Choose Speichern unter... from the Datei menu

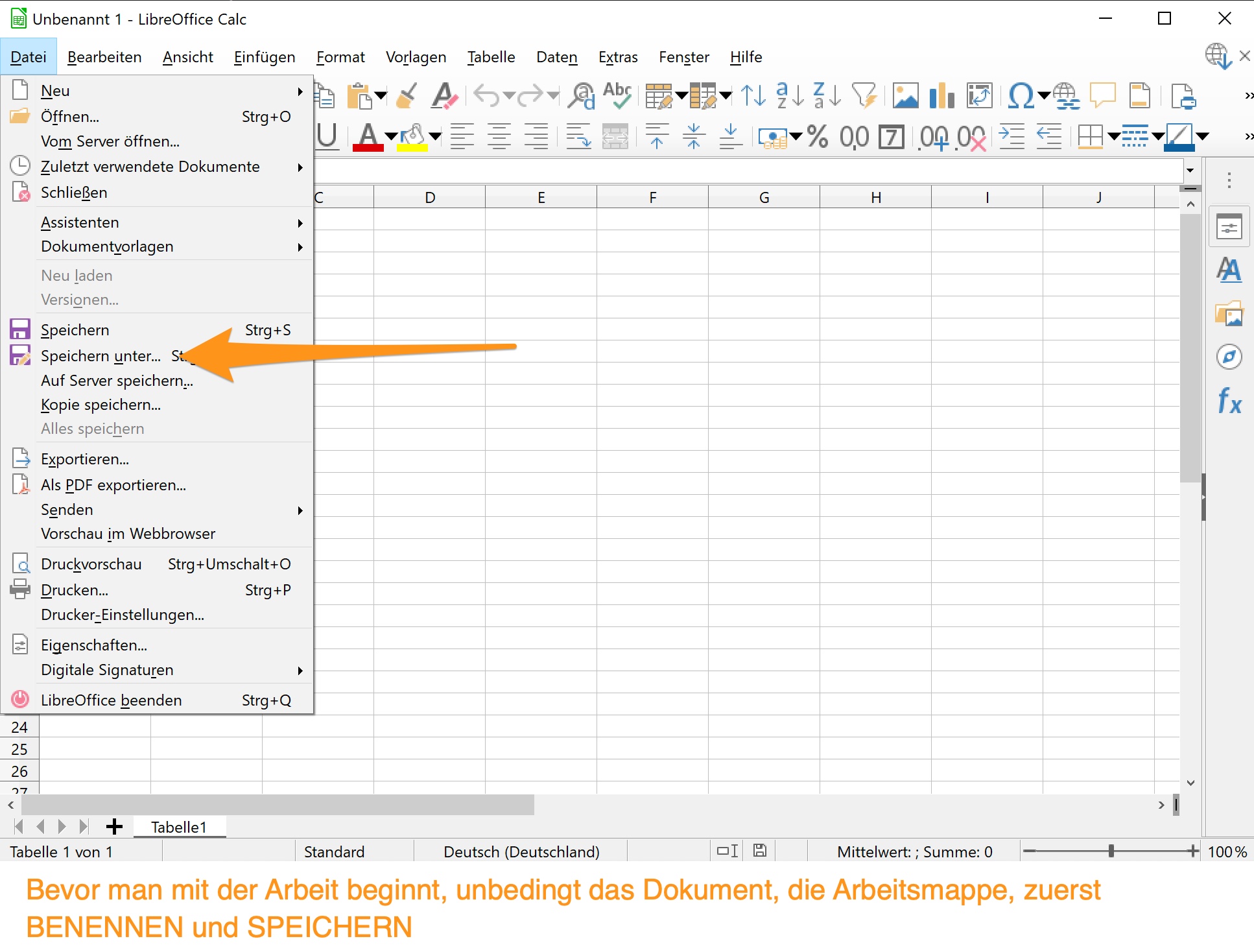click(x=101, y=356)
